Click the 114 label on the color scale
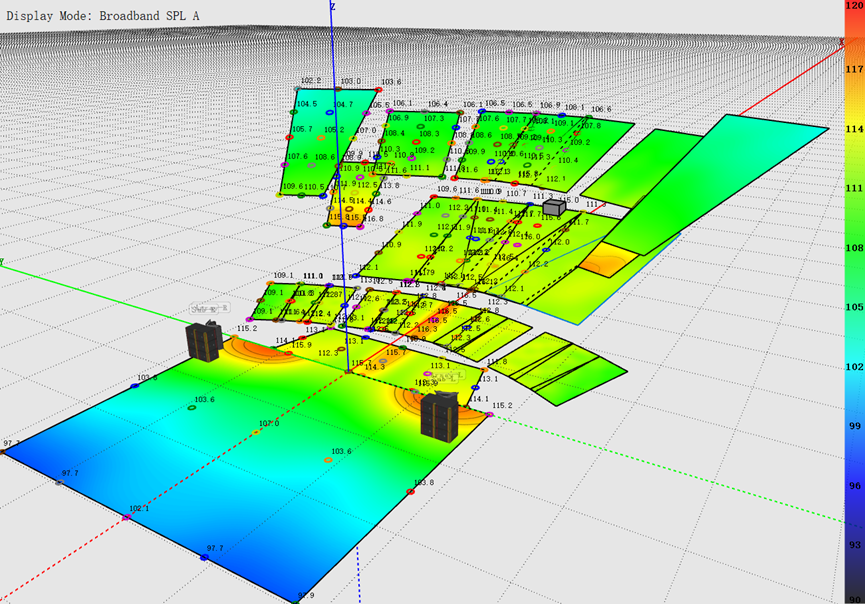The height and width of the screenshot is (604, 865). [x=854, y=129]
